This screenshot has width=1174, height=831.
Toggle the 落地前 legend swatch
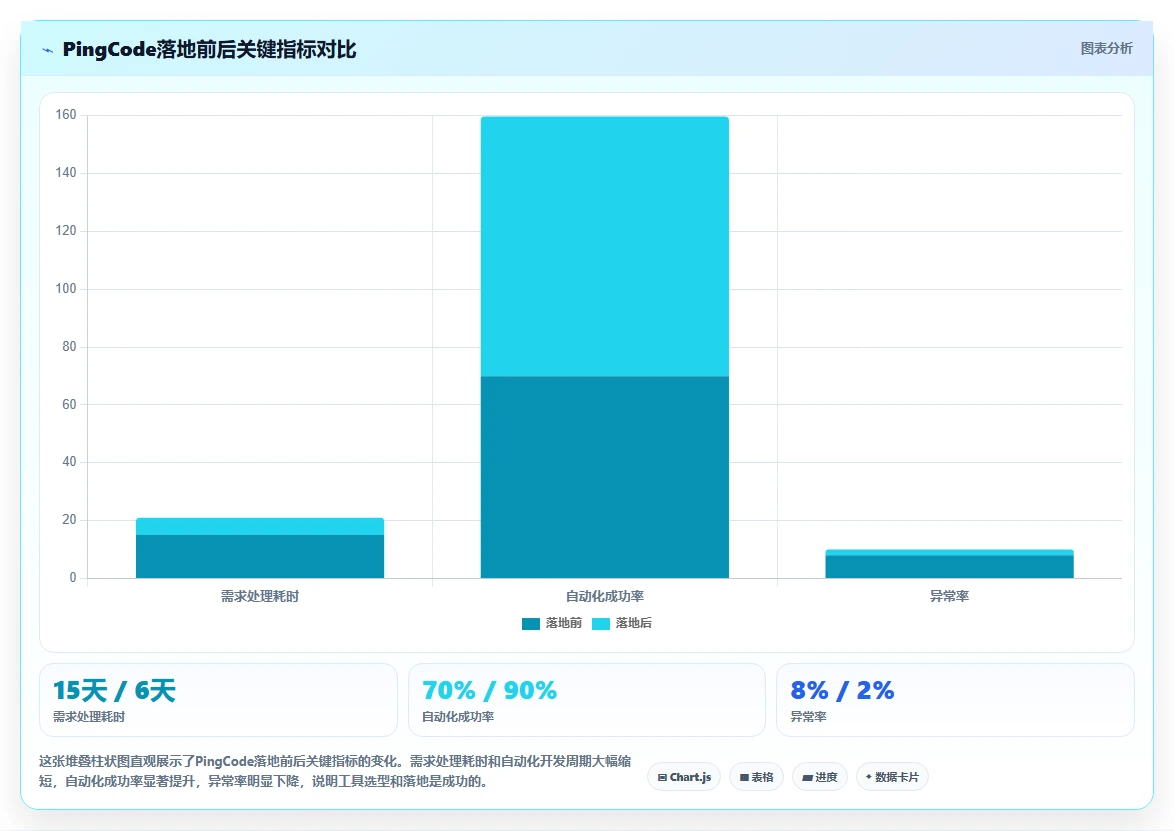pyautogui.click(x=530, y=624)
